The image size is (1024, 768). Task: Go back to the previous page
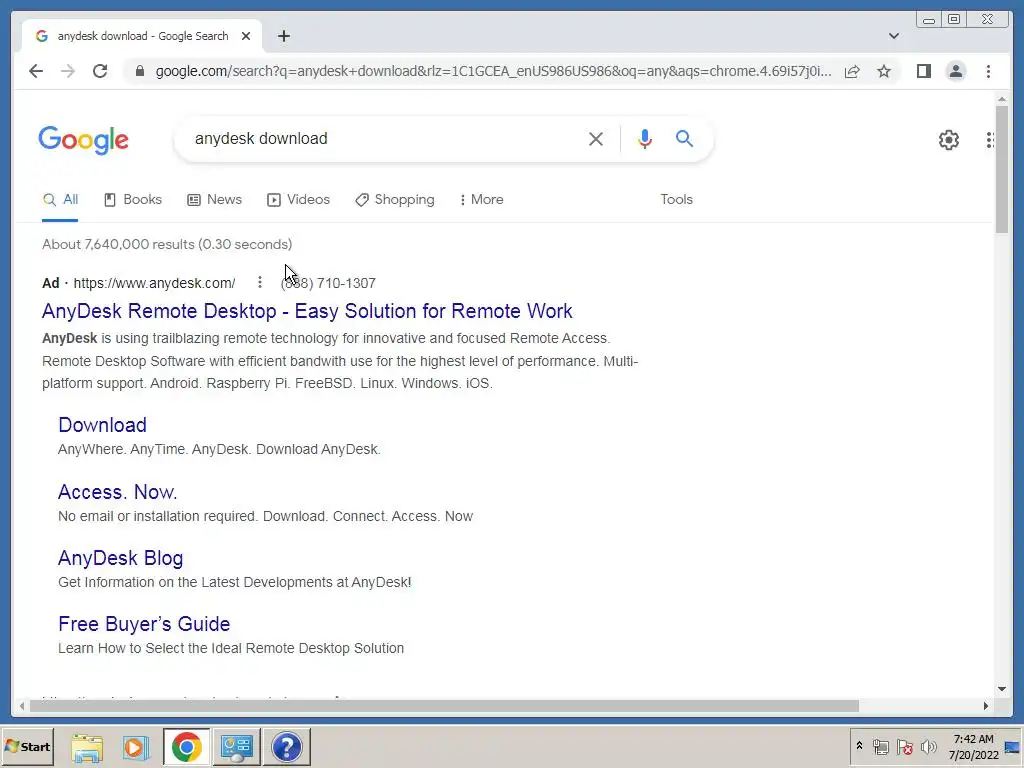click(36, 71)
